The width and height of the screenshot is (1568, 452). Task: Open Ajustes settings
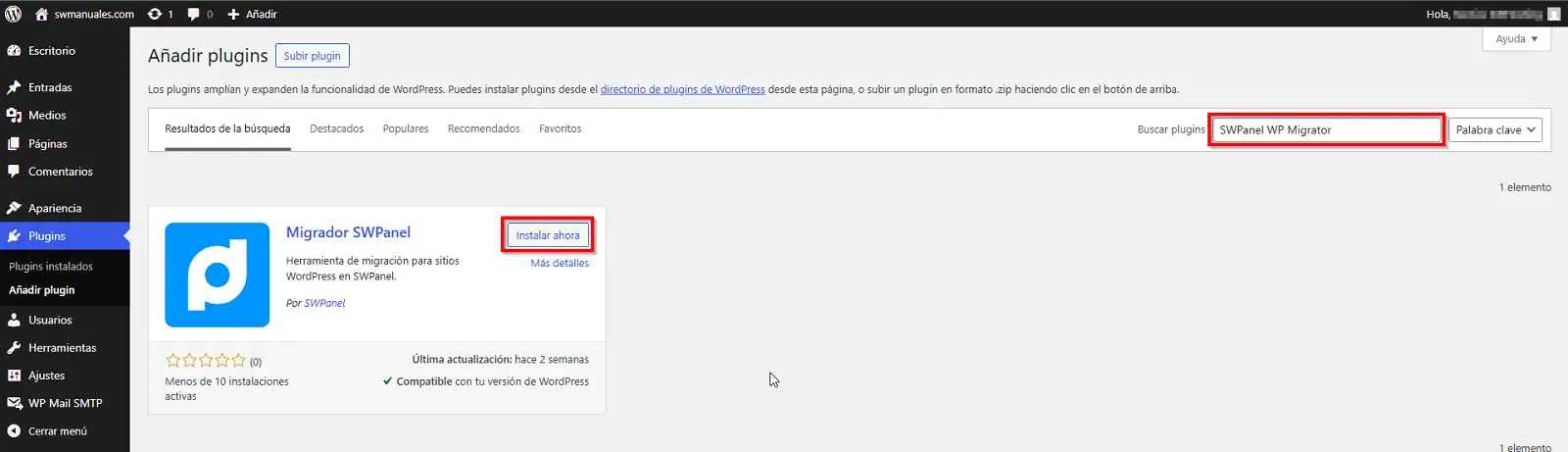tap(65, 376)
